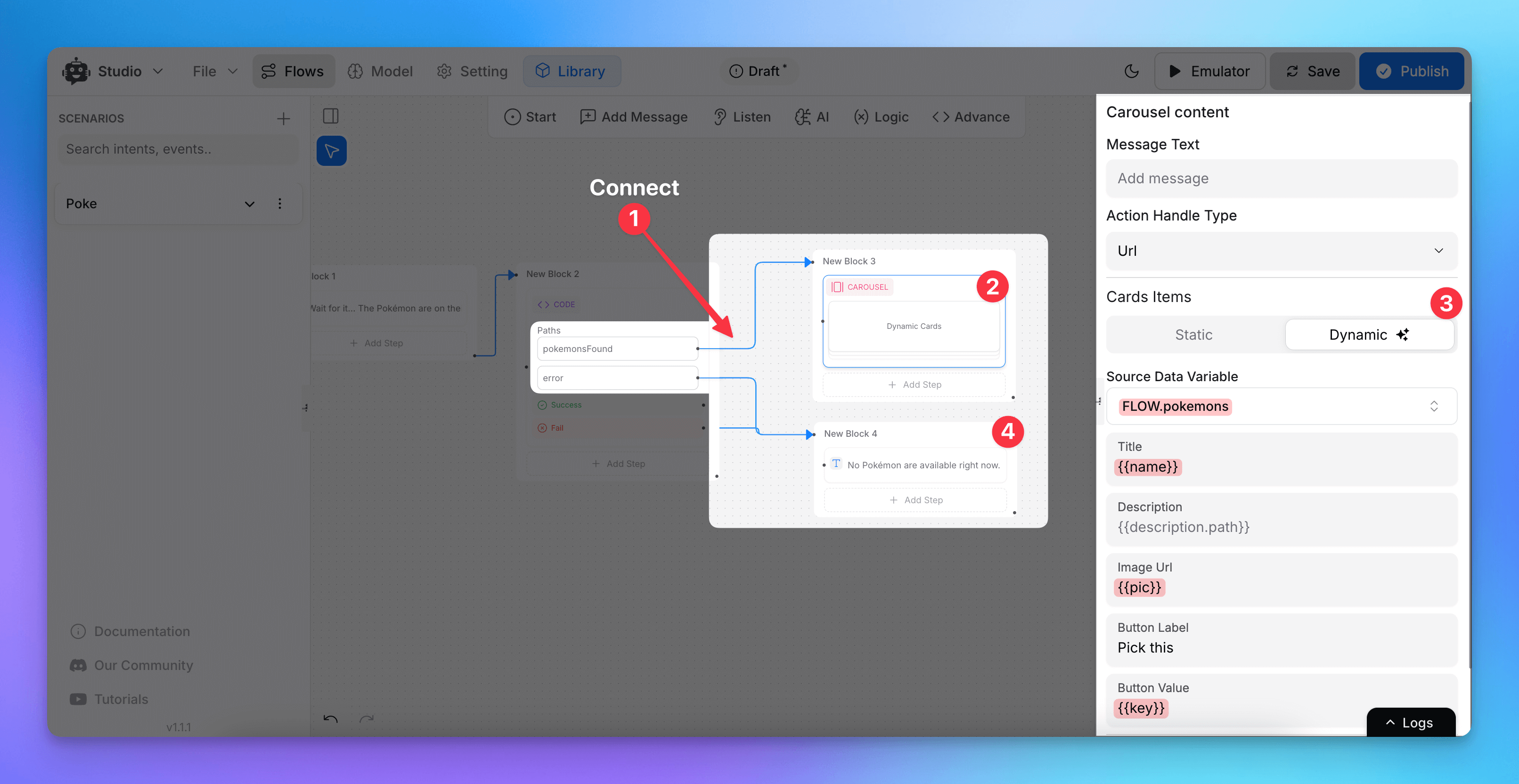Open the Tutorials link
The height and width of the screenshot is (784, 1519).
(x=109, y=699)
